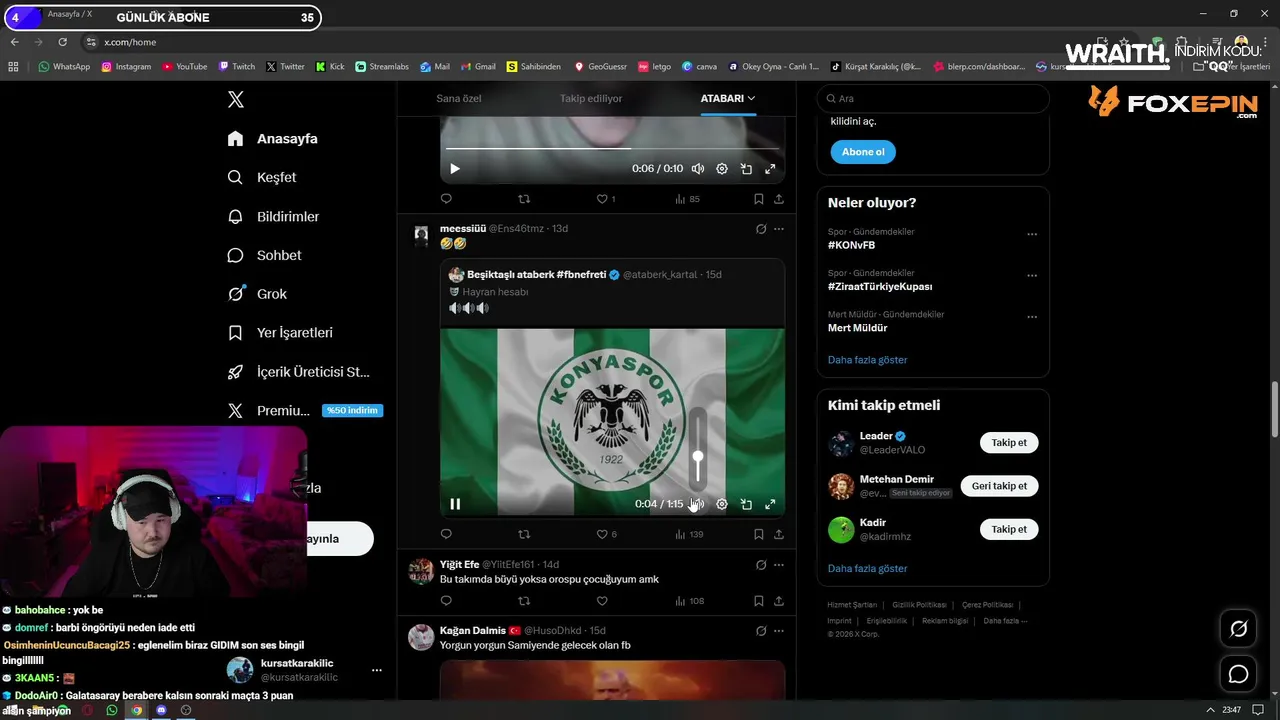The width and height of the screenshot is (1280, 720).
Task: Reload the page in Chrome
Action: 62,42
